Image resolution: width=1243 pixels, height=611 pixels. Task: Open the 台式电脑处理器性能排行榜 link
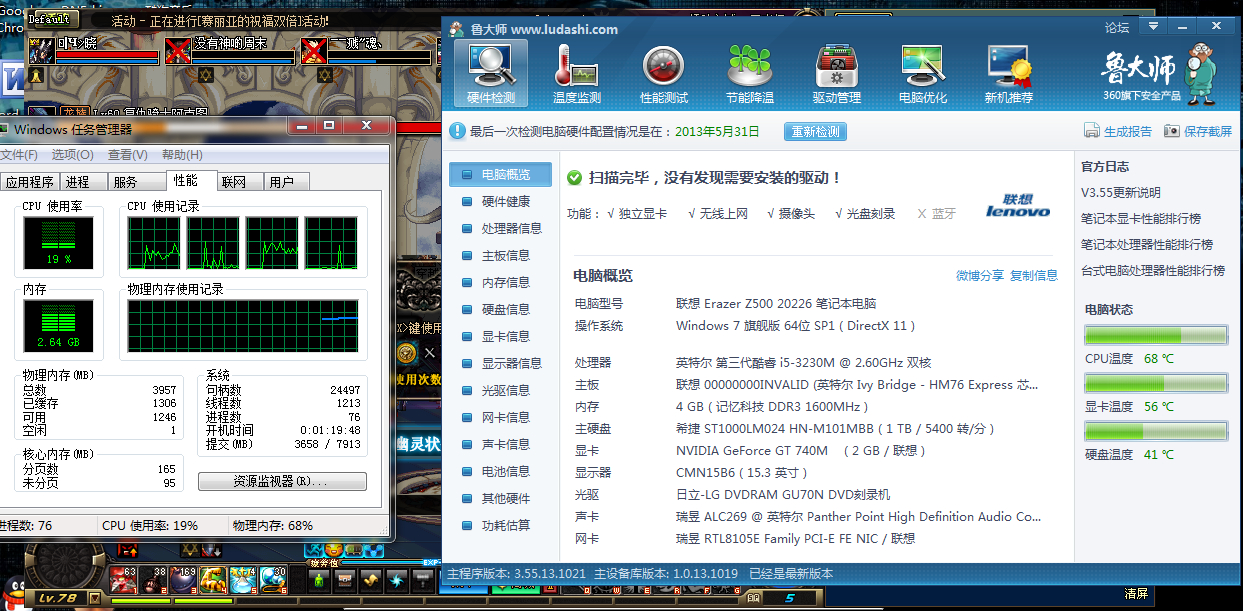(1153, 271)
